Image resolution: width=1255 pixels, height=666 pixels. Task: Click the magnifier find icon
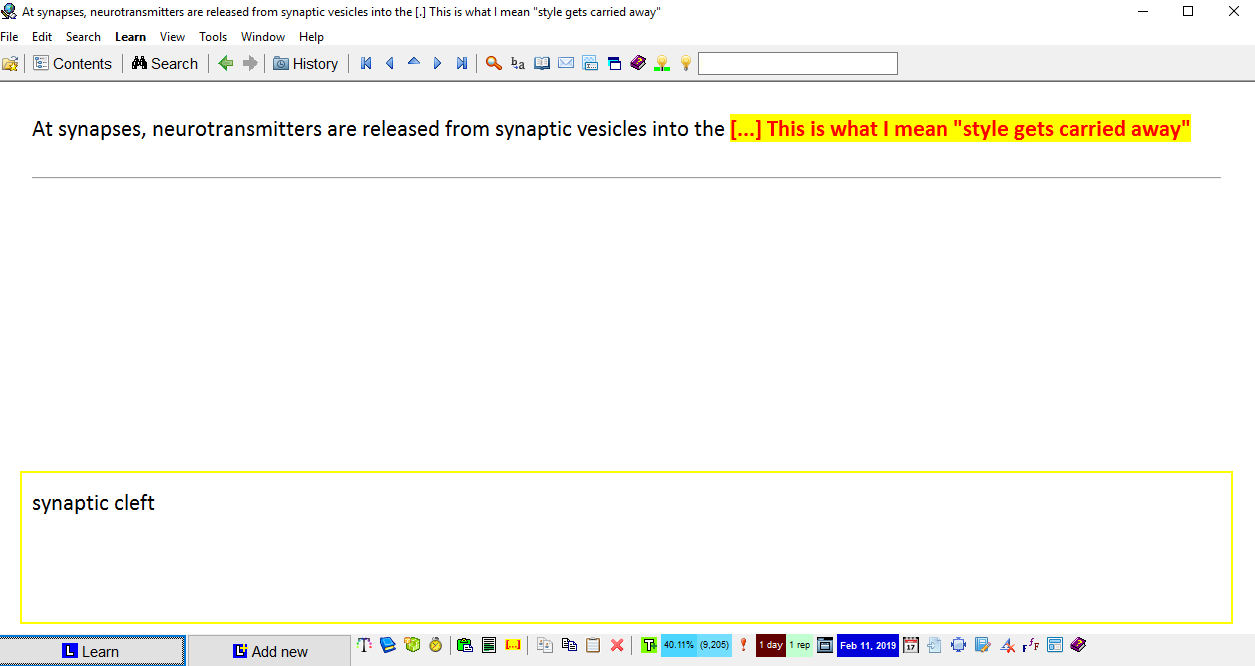494,63
